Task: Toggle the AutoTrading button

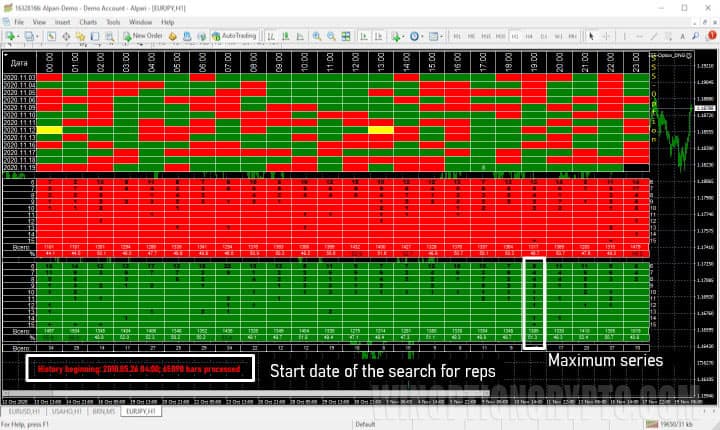Action: coord(233,35)
